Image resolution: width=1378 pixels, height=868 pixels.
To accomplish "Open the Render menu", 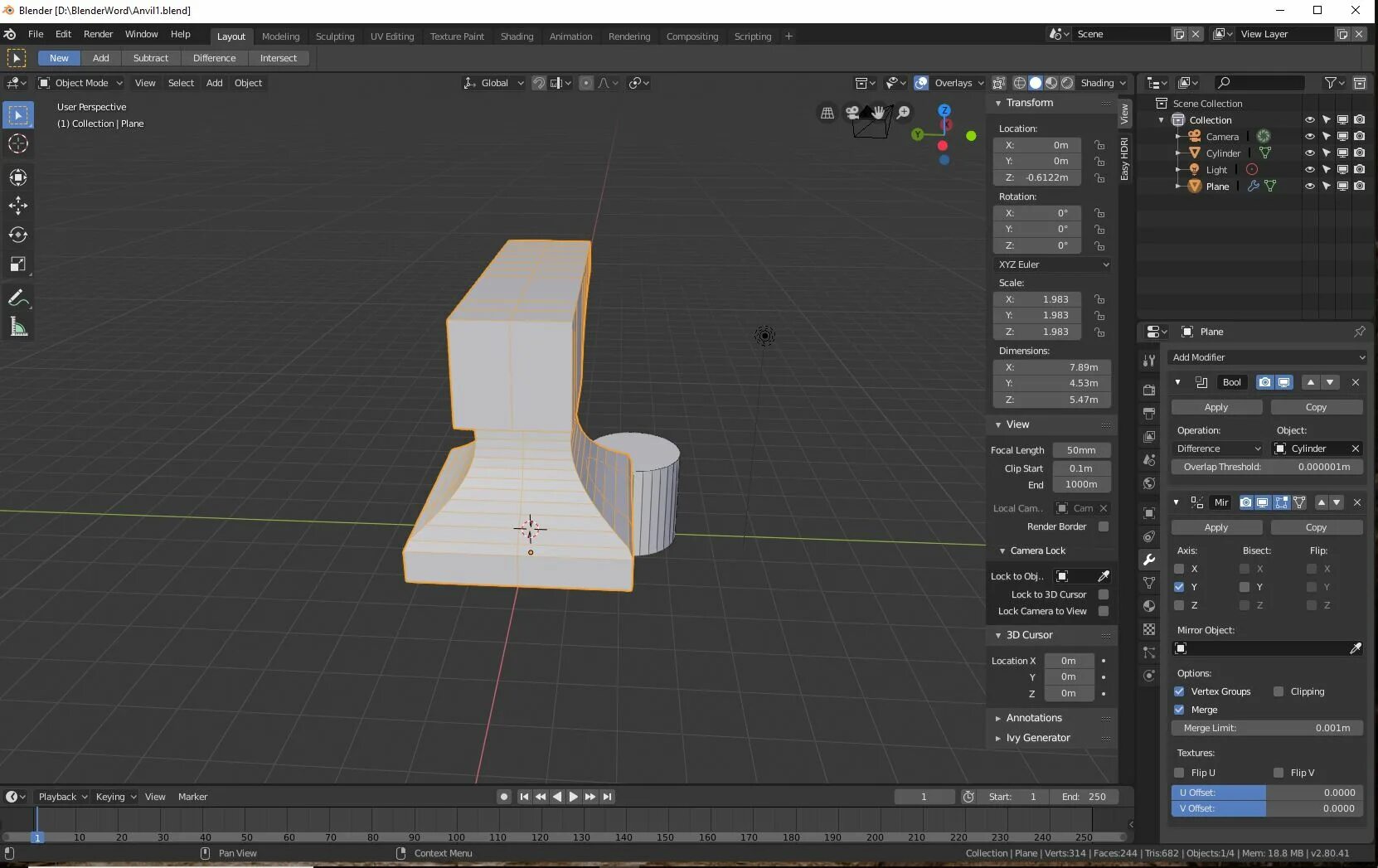I will tap(98, 34).
